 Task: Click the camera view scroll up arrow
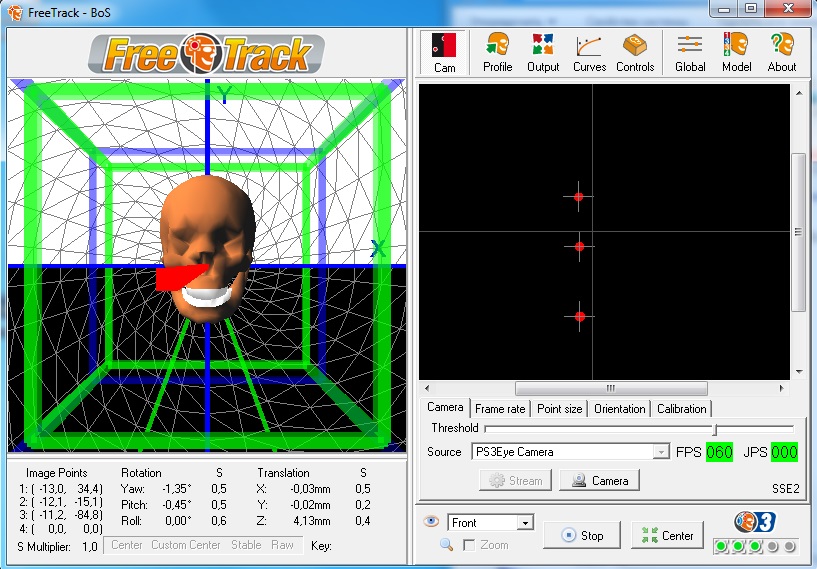[799, 93]
